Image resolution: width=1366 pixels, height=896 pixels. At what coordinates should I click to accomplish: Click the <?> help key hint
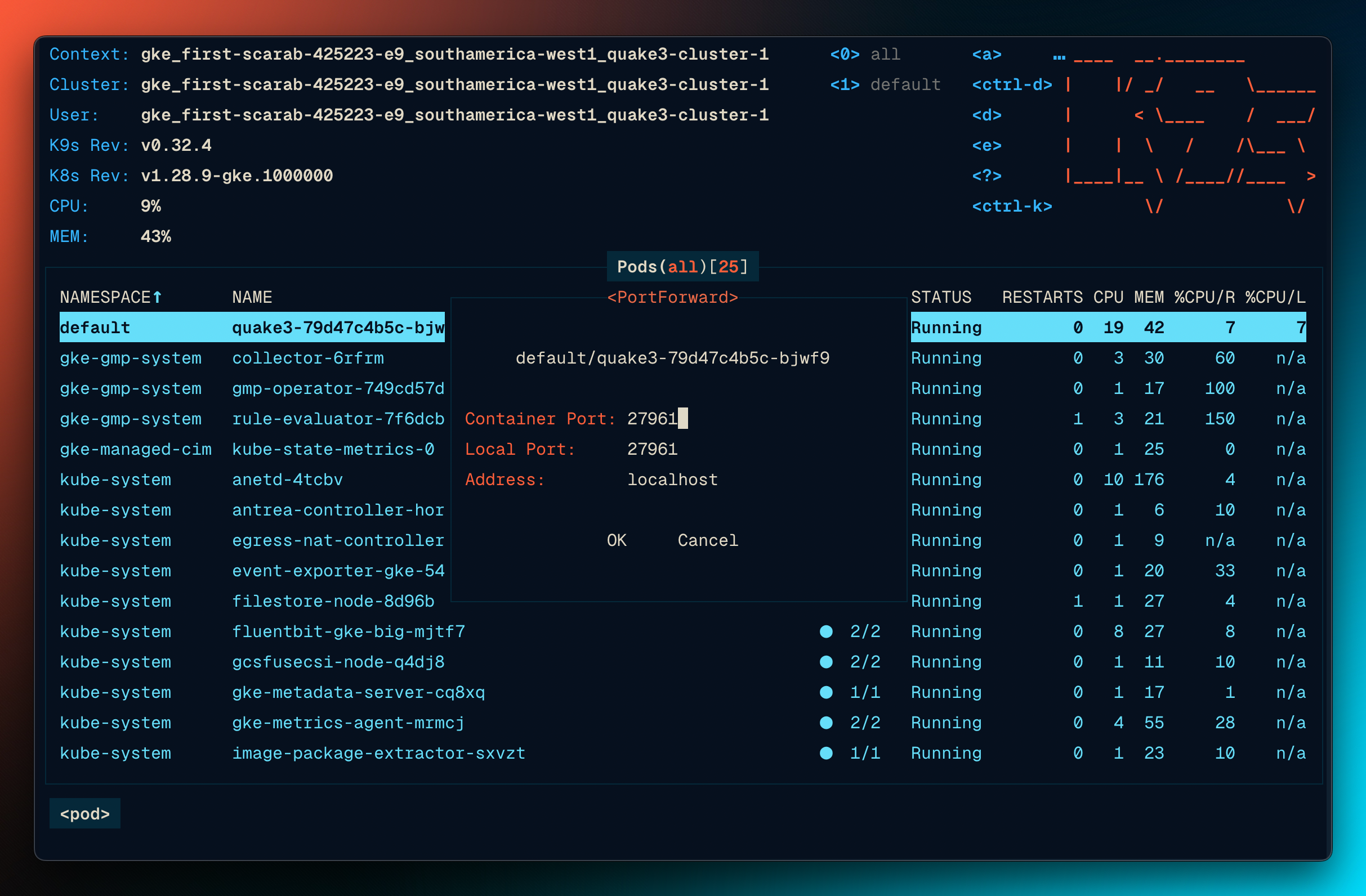(x=986, y=176)
